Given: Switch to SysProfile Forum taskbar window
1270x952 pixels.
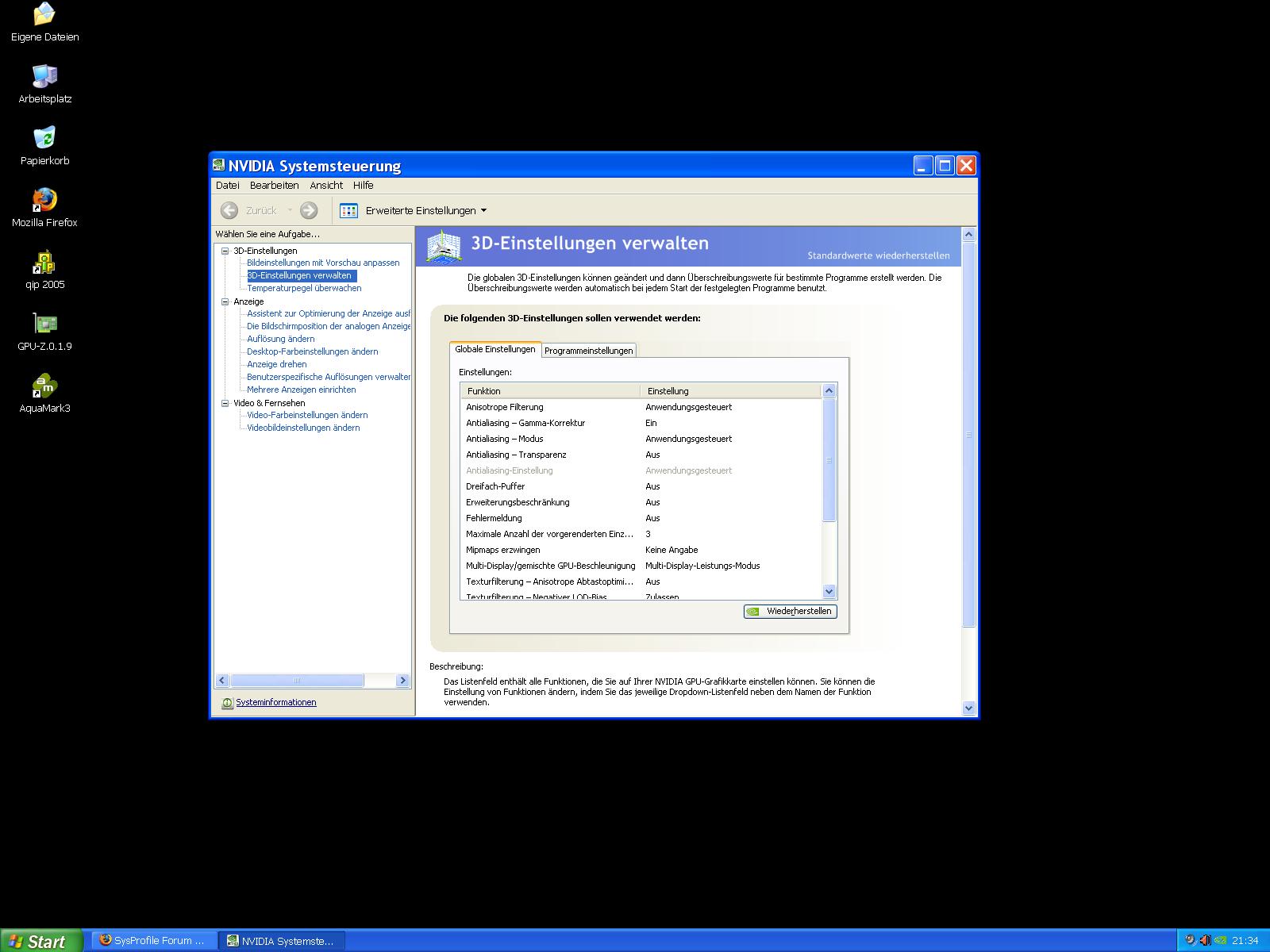Looking at the screenshot, I should [152, 941].
